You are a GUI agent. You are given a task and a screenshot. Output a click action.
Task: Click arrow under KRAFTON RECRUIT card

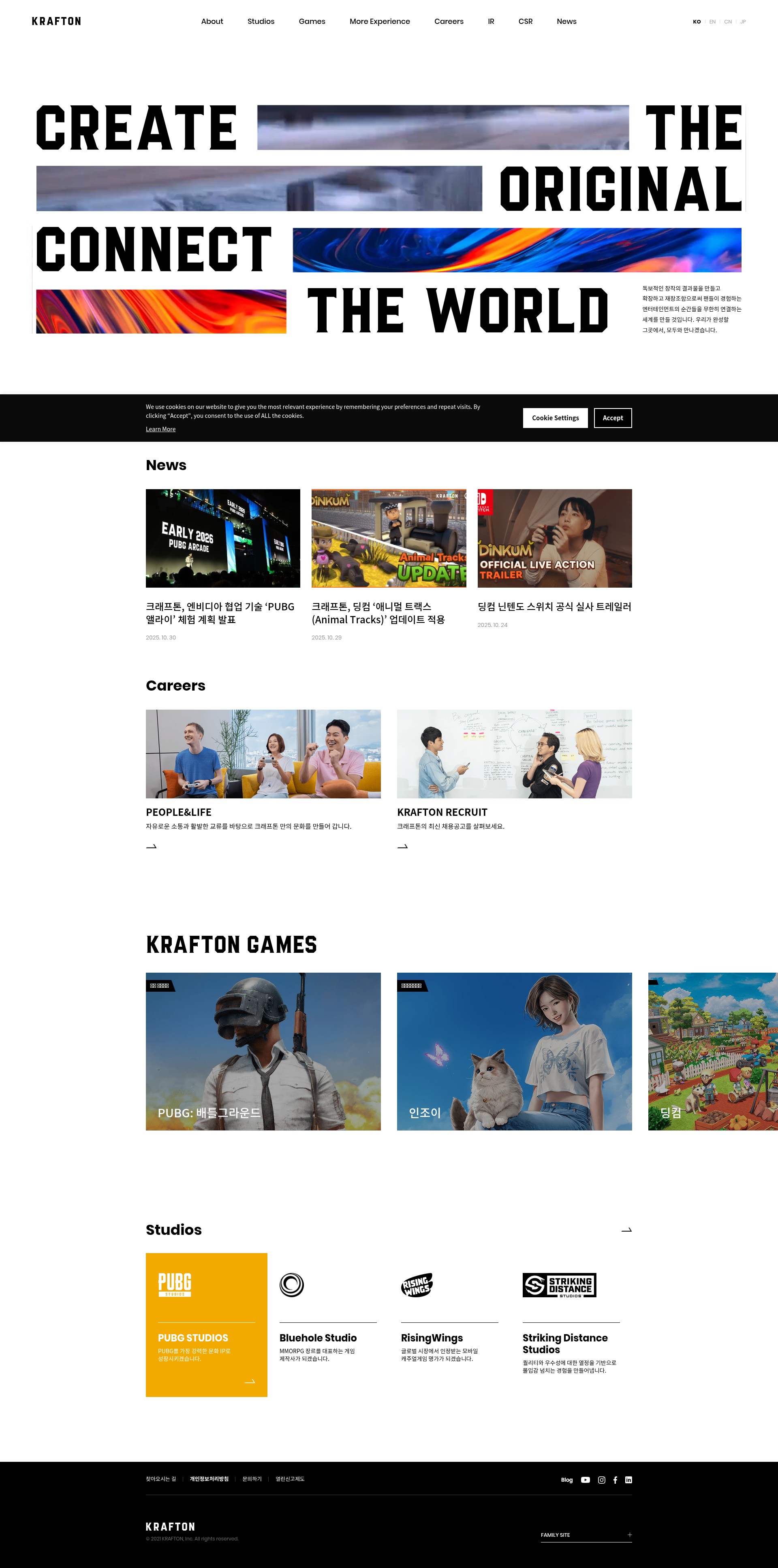tap(402, 846)
